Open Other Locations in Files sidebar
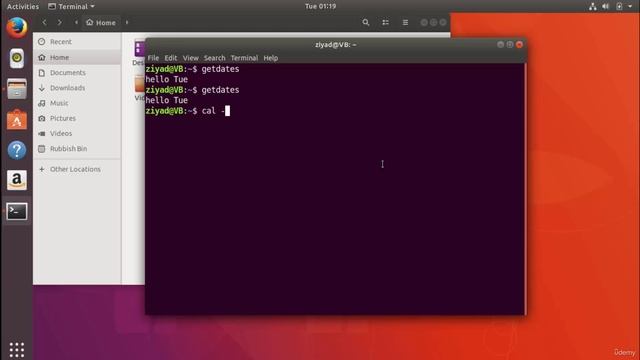Viewport: 640px width, 360px height. pos(77,169)
